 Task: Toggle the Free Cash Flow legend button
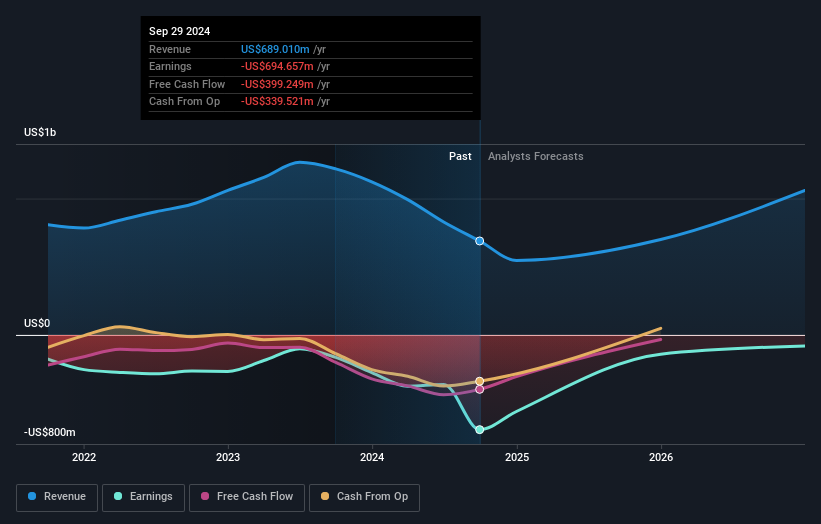tap(247, 497)
